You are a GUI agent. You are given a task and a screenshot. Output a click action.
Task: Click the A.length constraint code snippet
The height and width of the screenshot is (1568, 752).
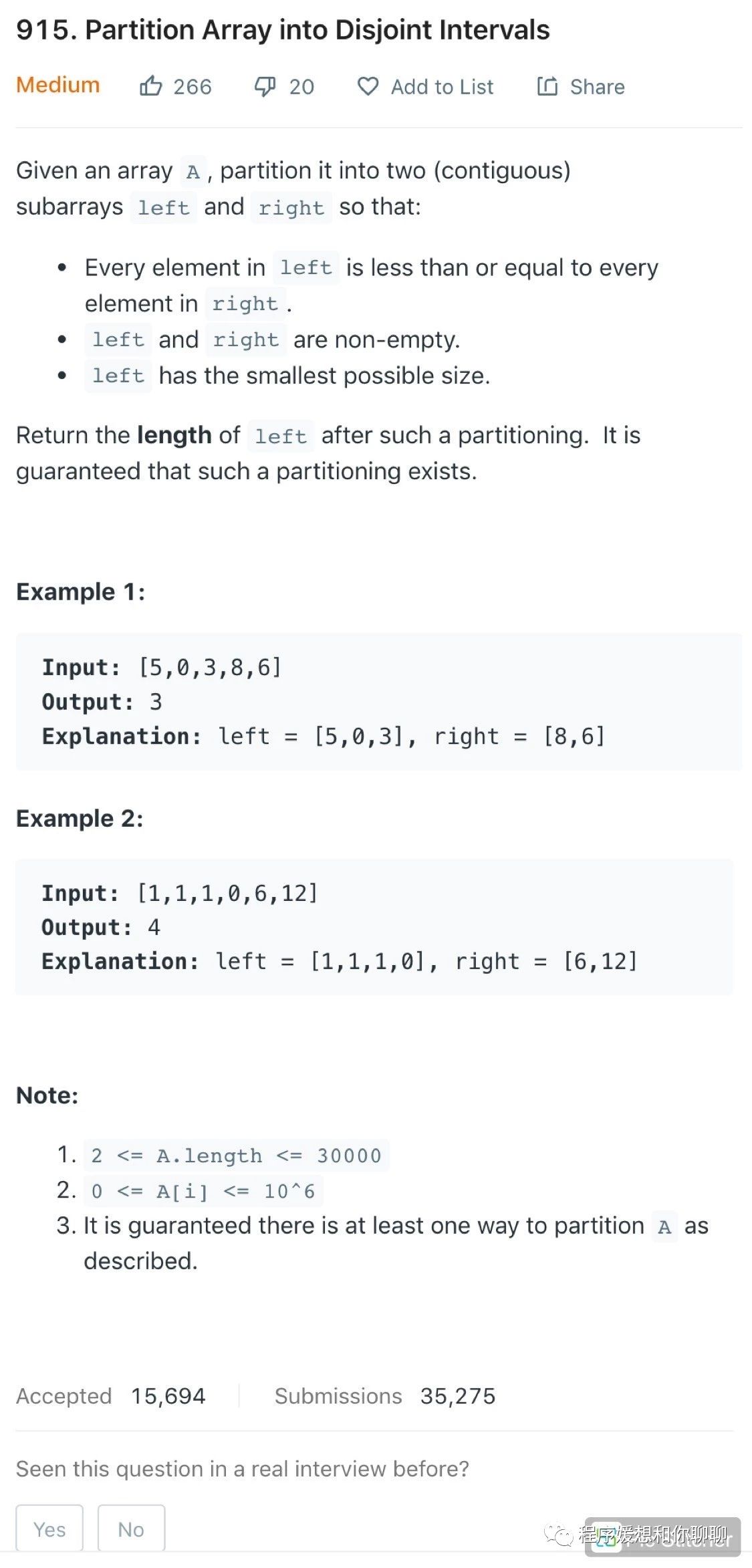(x=236, y=1155)
